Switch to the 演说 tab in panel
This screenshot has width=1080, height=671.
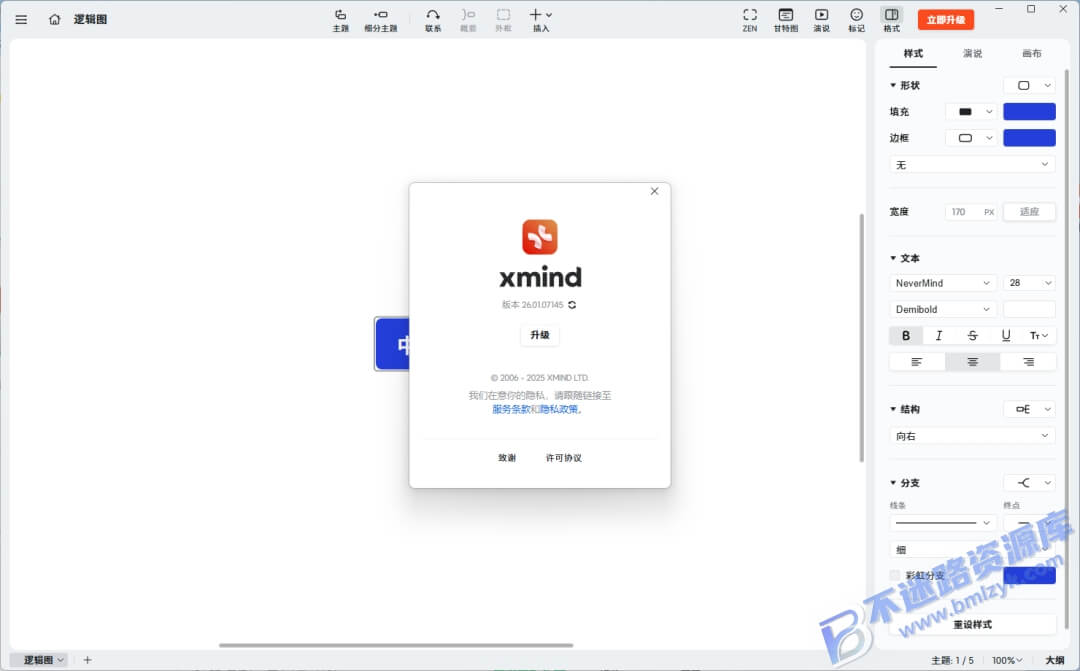pyautogui.click(x=972, y=53)
